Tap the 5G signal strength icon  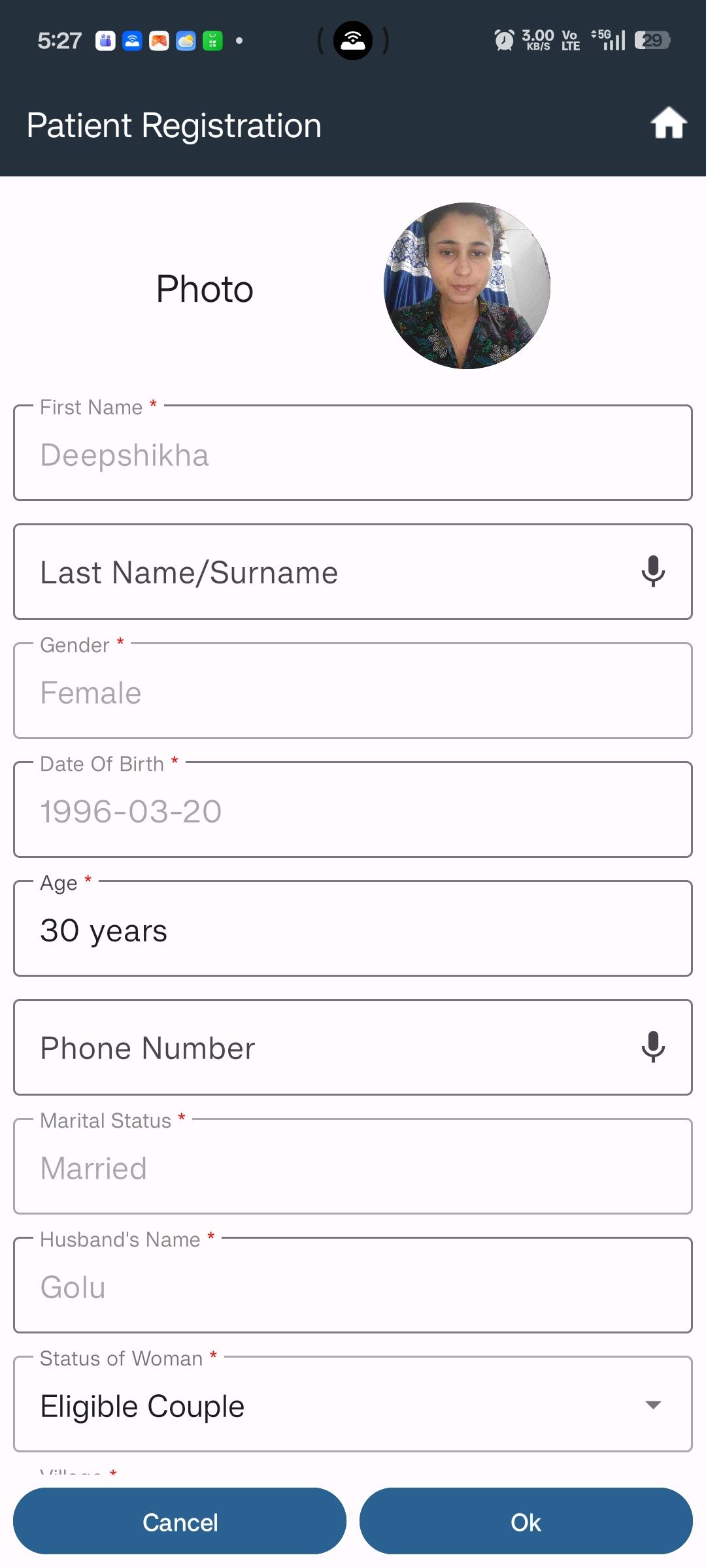click(608, 40)
